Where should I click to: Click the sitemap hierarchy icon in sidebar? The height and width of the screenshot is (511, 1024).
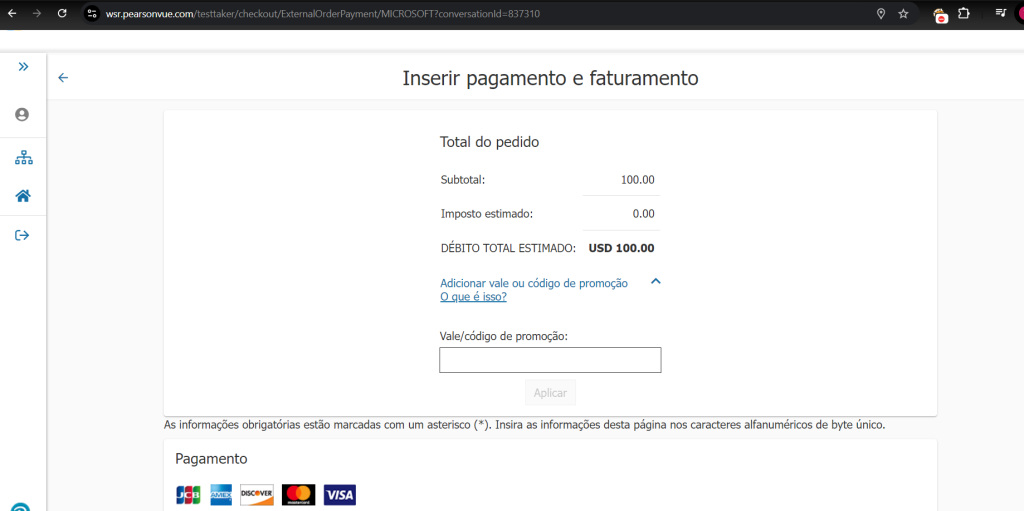[x=23, y=158]
